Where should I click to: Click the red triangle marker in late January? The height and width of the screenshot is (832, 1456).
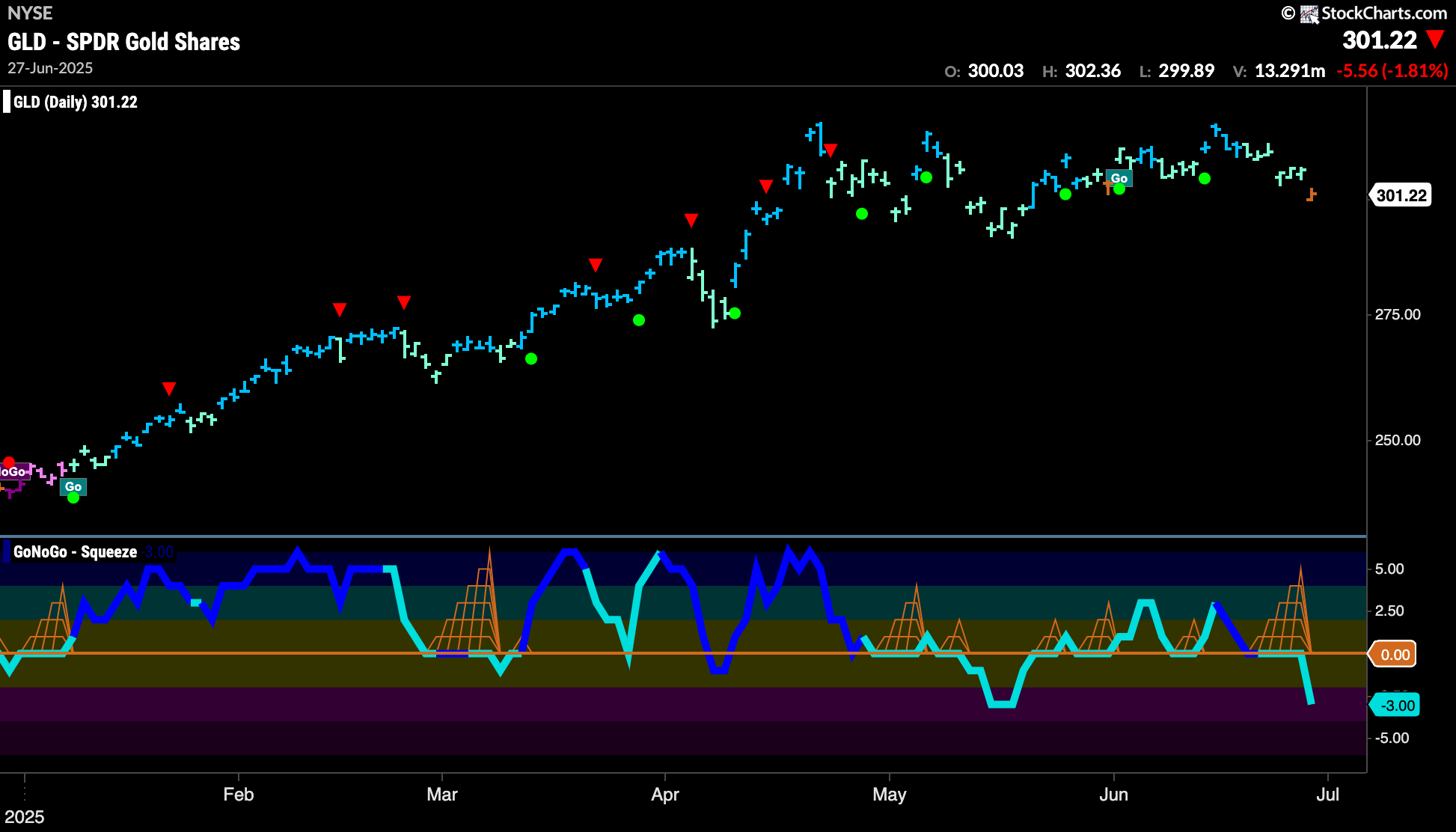(x=169, y=388)
